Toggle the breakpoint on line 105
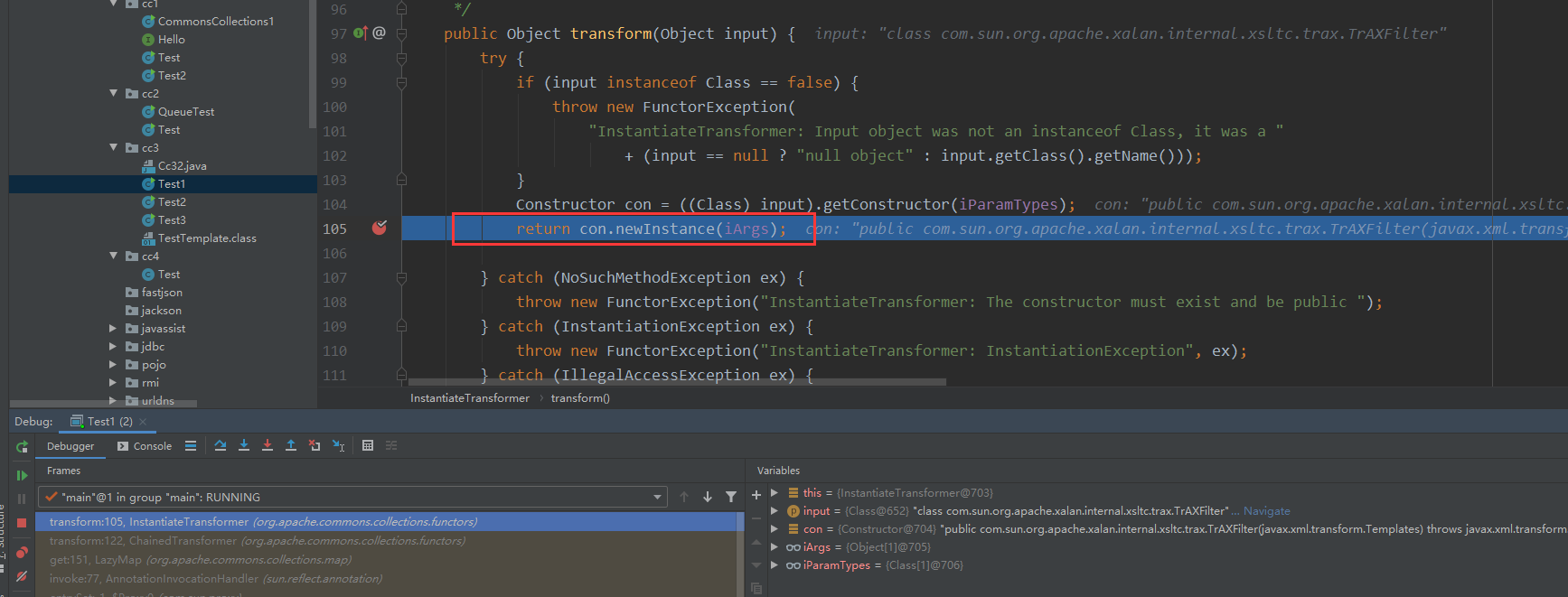Image resolution: width=1568 pixels, height=597 pixels. point(380,228)
